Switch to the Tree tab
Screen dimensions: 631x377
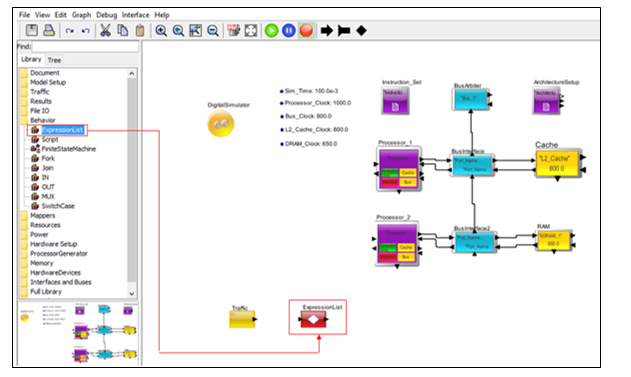click(x=54, y=60)
